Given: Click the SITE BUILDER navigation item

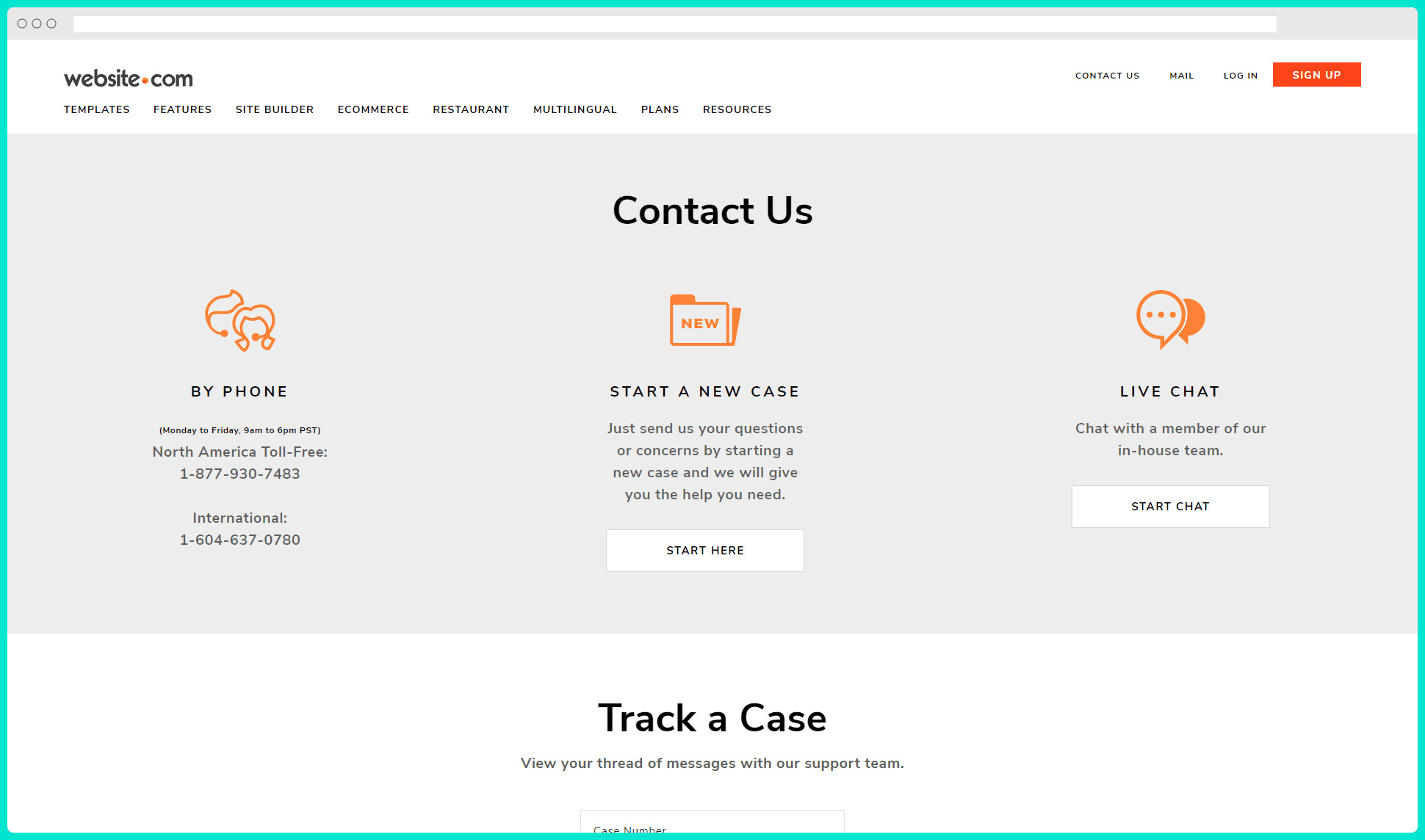Looking at the screenshot, I should [x=274, y=109].
